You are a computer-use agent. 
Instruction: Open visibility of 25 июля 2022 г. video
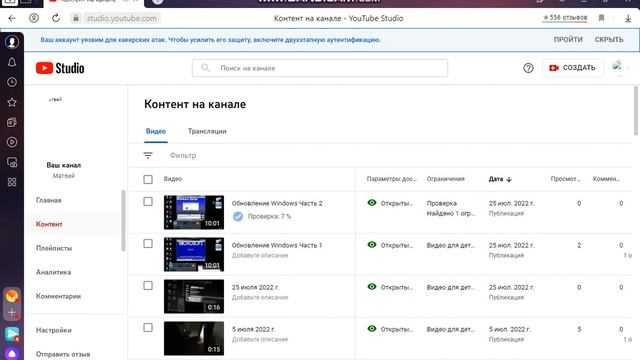(x=390, y=287)
